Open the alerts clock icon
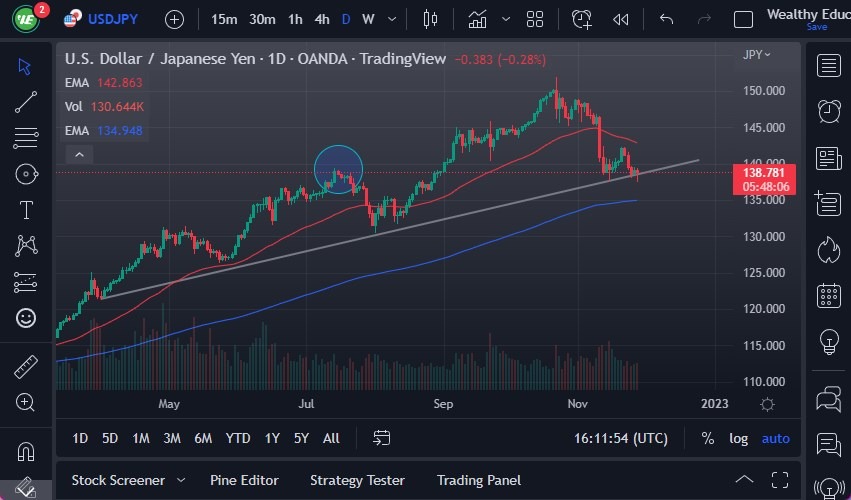The height and width of the screenshot is (500, 851). 828,111
